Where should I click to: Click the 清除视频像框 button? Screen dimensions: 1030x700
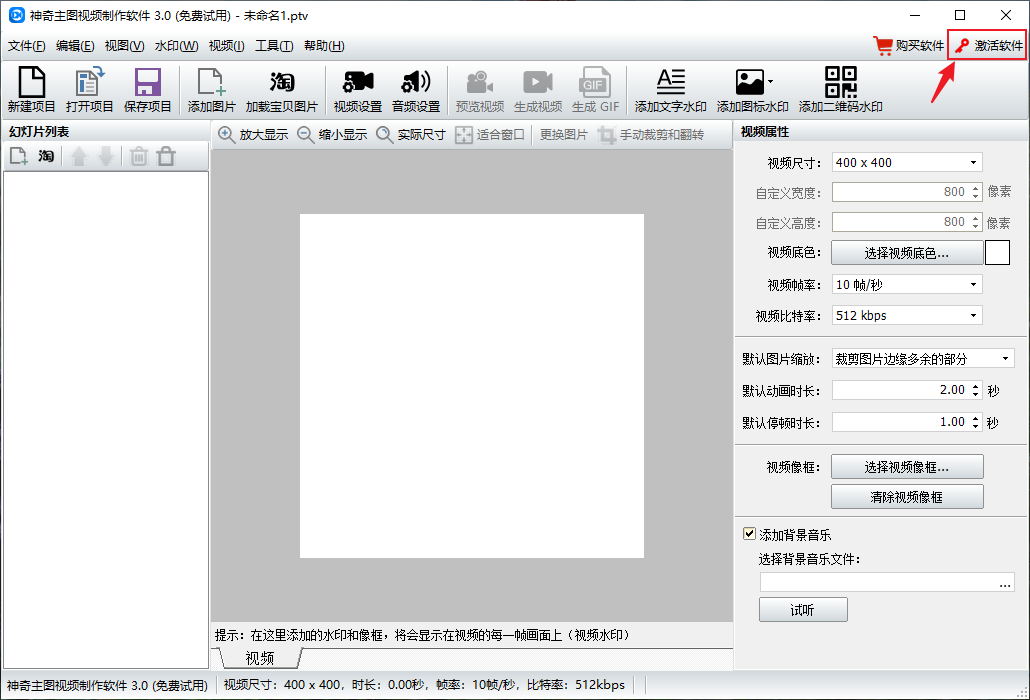[907, 497]
